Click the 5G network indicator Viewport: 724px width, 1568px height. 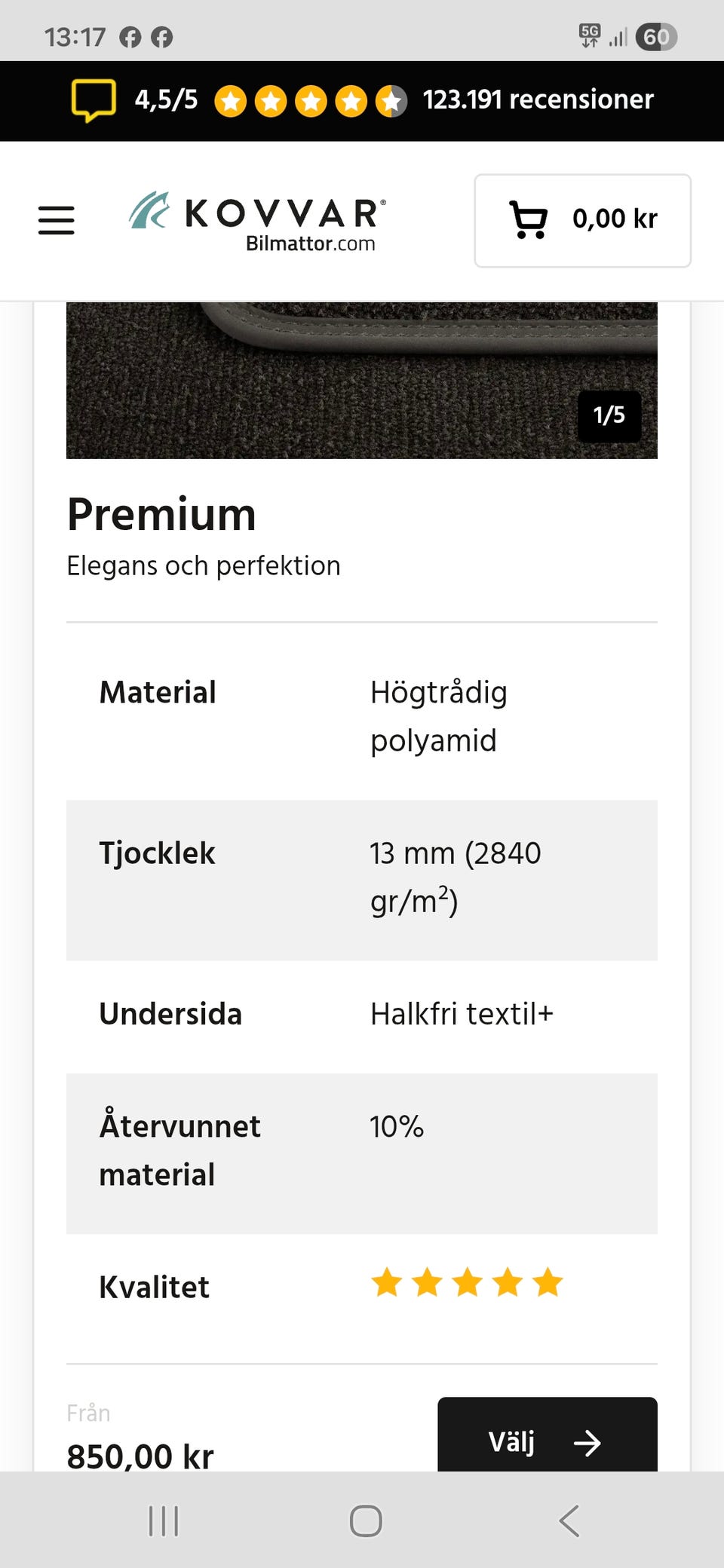tap(591, 34)
